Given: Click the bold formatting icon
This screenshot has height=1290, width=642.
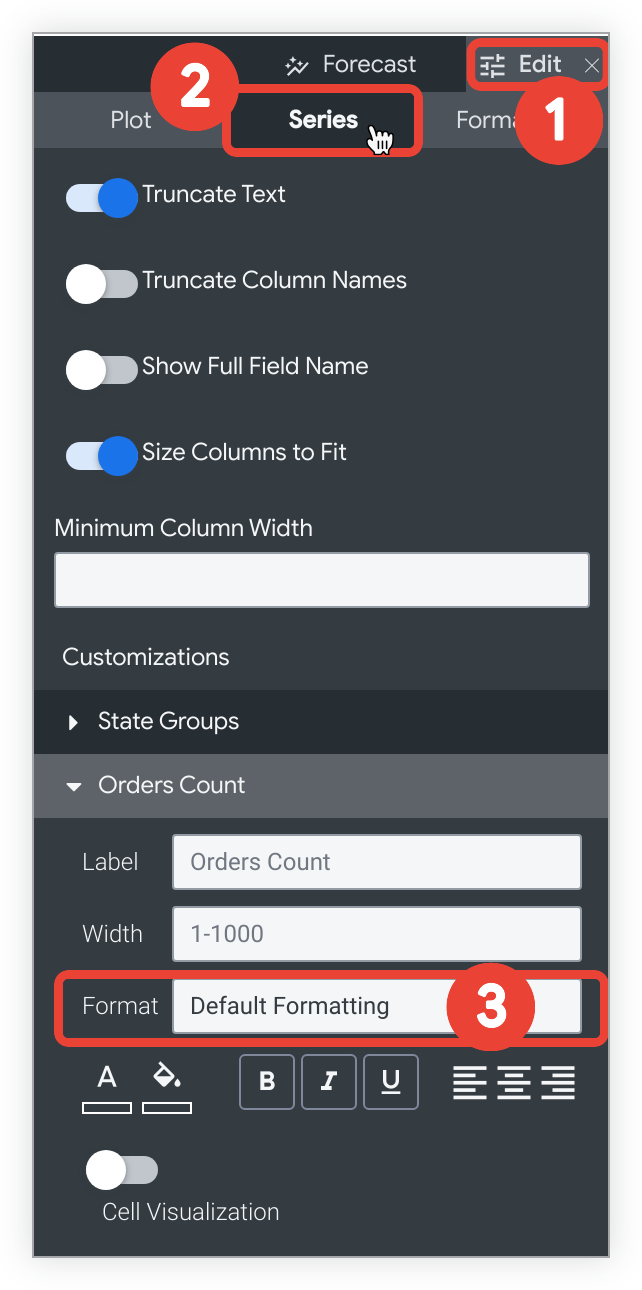Looking at the screenshot, I should point(267,1082).
